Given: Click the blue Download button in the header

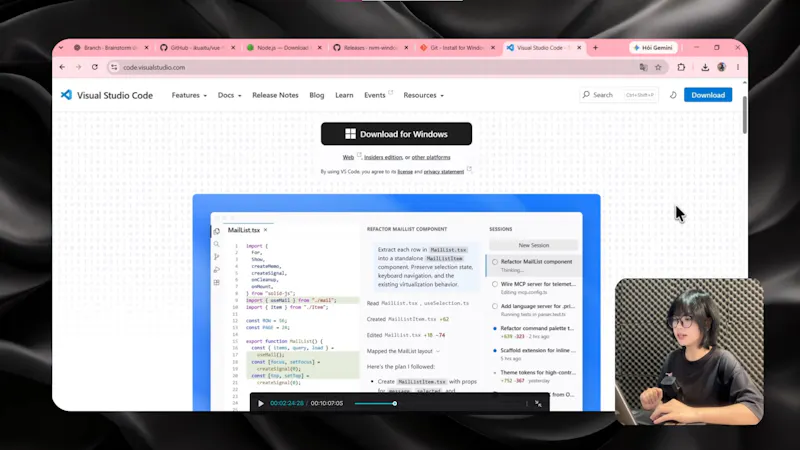Looking at the screenshot, I should (x=708, y=95).
